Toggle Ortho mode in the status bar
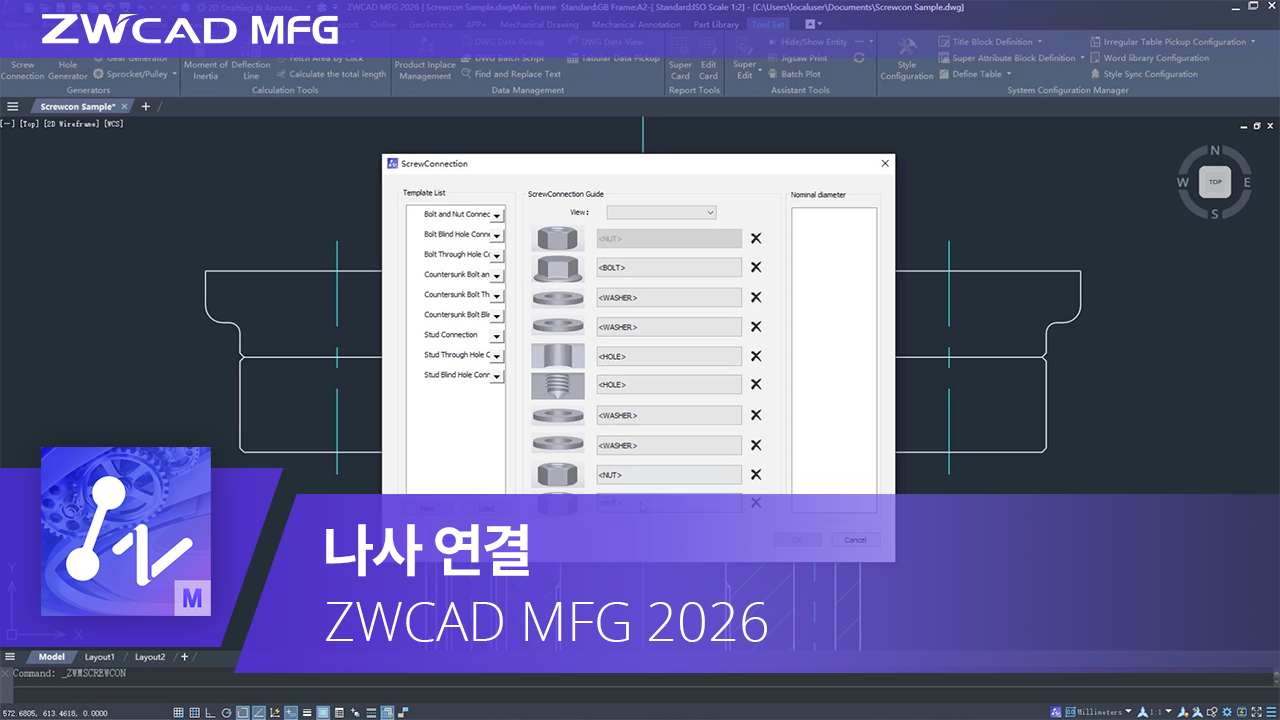1280x720 pixels. [210, 712]
